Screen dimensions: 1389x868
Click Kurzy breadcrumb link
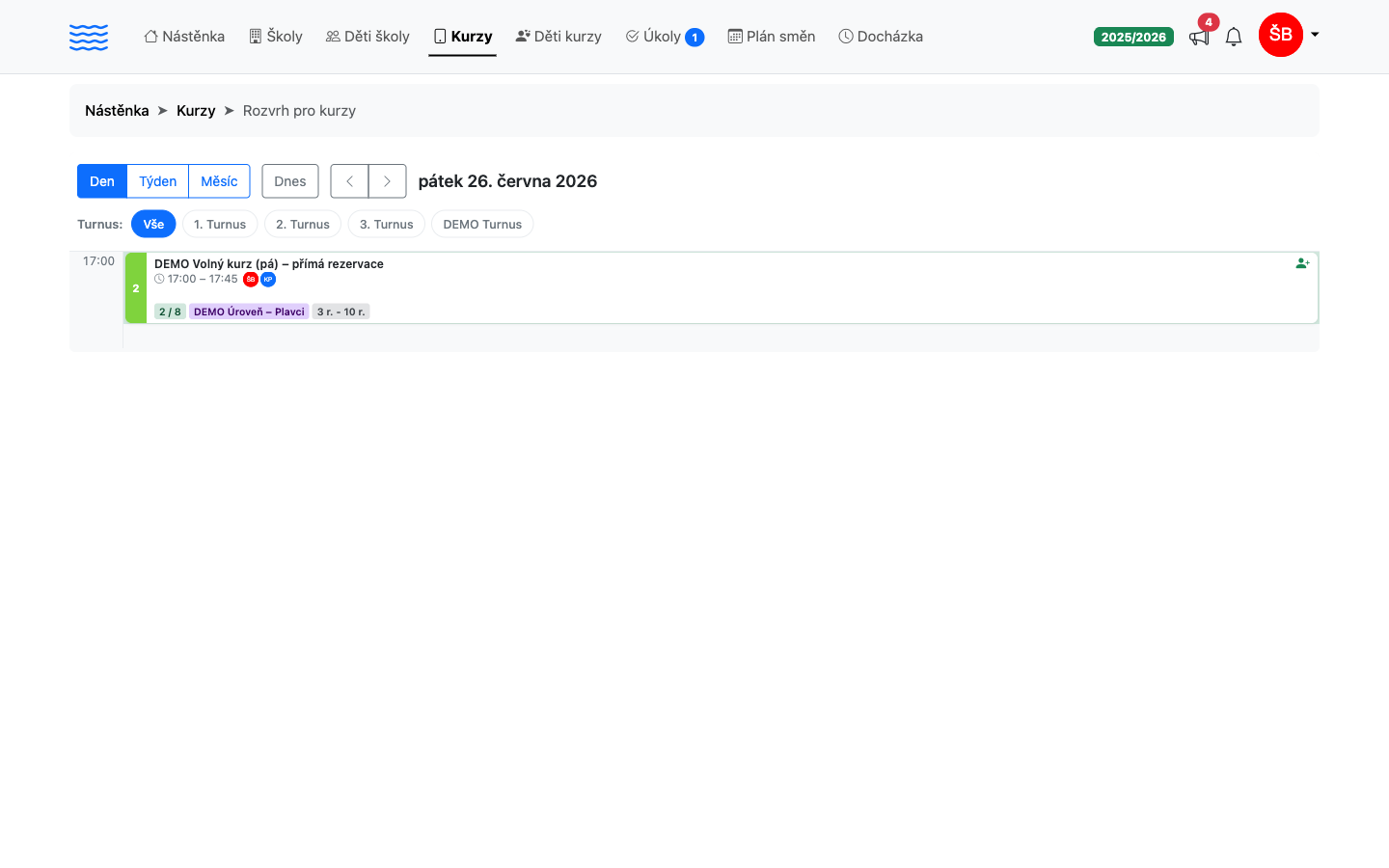coord(196,111)
